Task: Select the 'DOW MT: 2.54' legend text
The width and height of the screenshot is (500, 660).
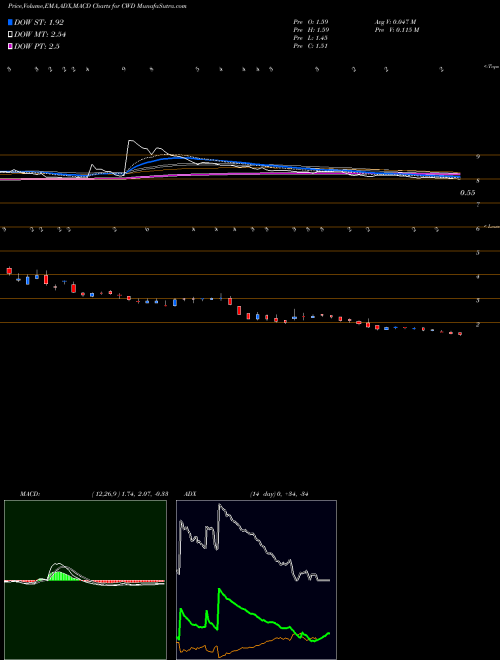Action: 40,35
